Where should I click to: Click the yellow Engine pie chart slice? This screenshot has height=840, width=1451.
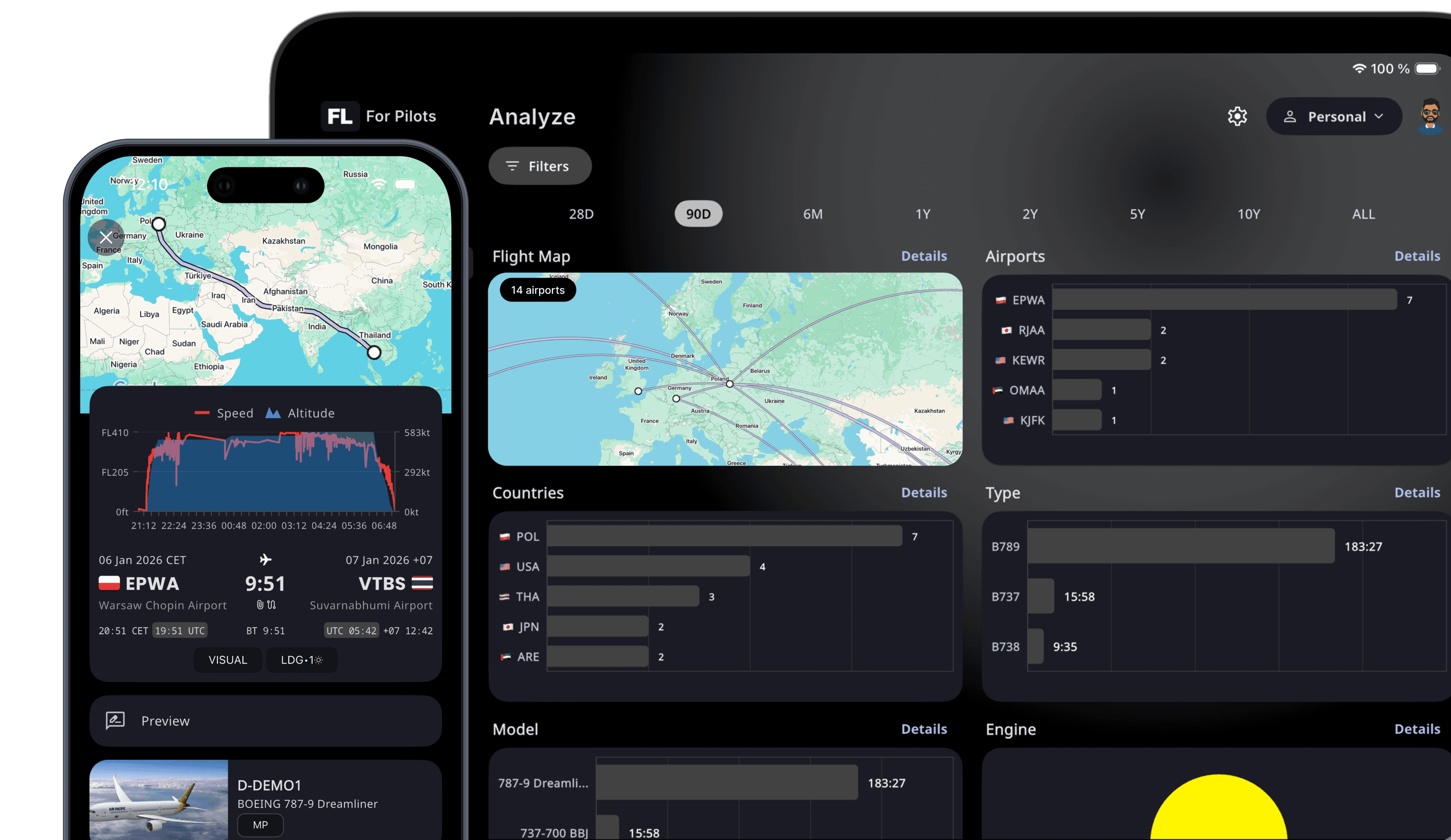(x=1218, y=812)
